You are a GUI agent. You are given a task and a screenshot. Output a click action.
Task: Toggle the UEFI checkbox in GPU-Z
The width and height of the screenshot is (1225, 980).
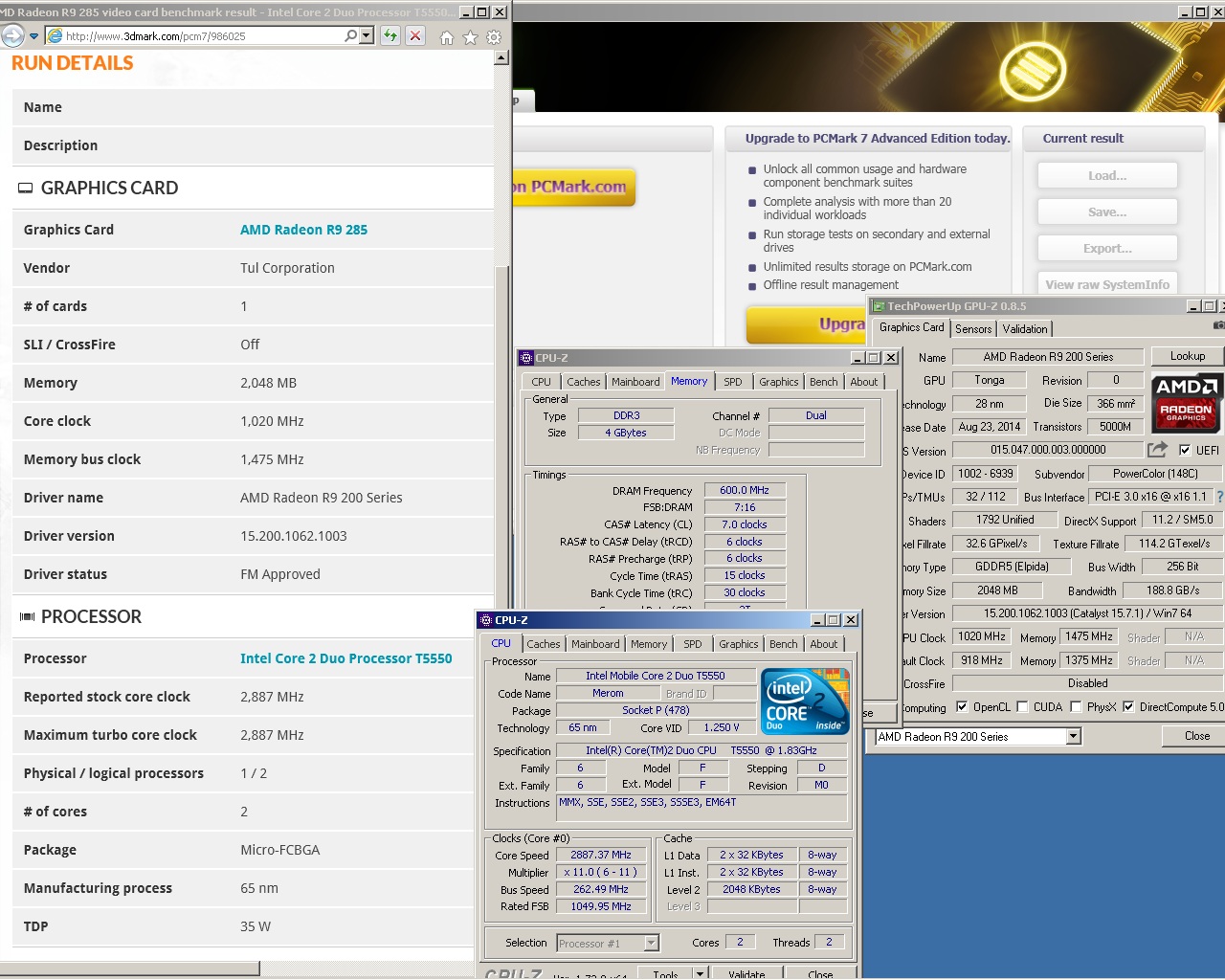tap(1185, 450)
